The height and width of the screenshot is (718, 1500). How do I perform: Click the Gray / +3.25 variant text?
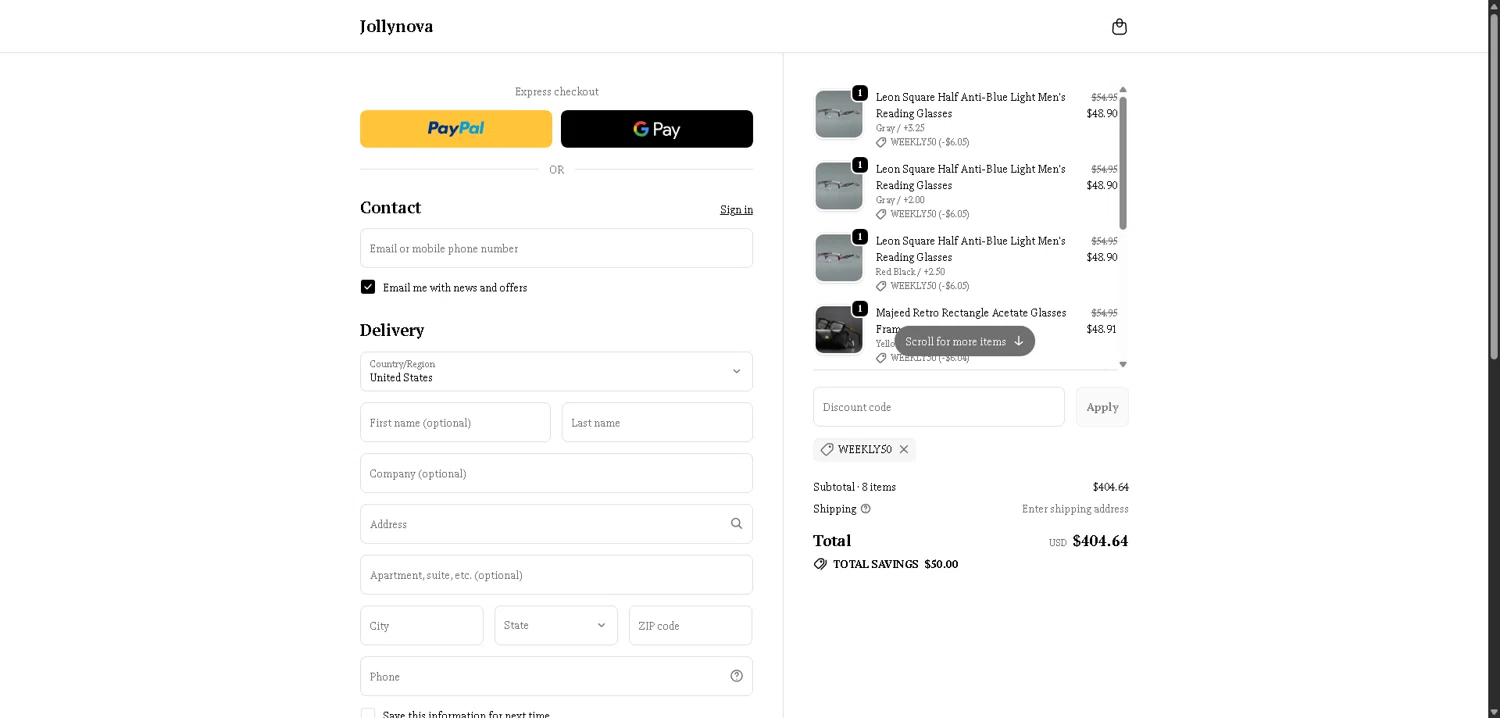point(900,128)
